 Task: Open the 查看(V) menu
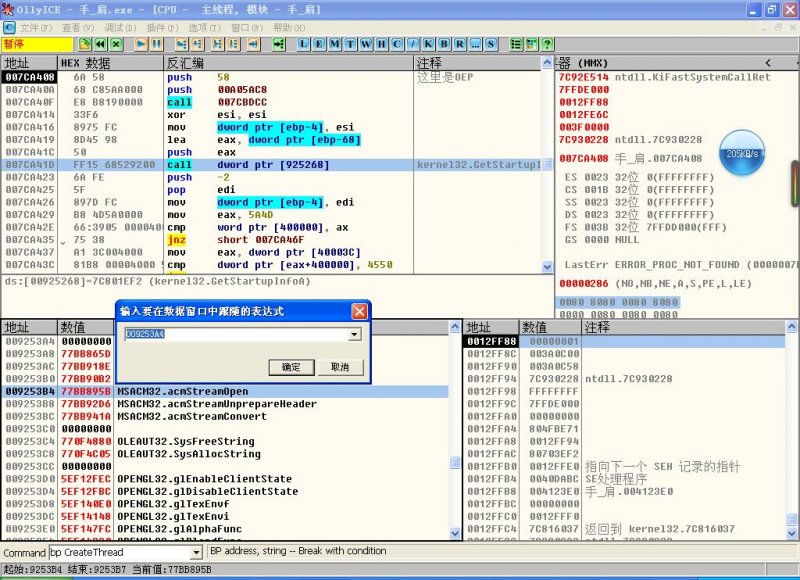[78, 28]
